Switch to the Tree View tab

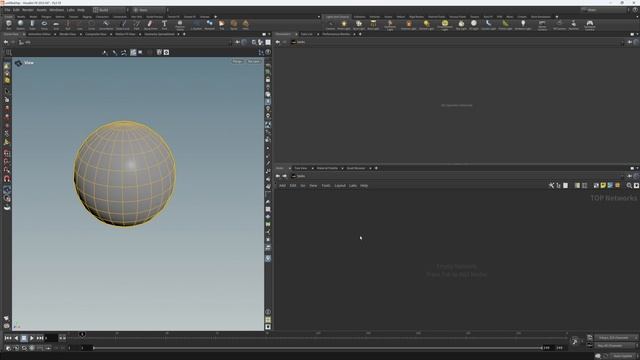(301, 168)
